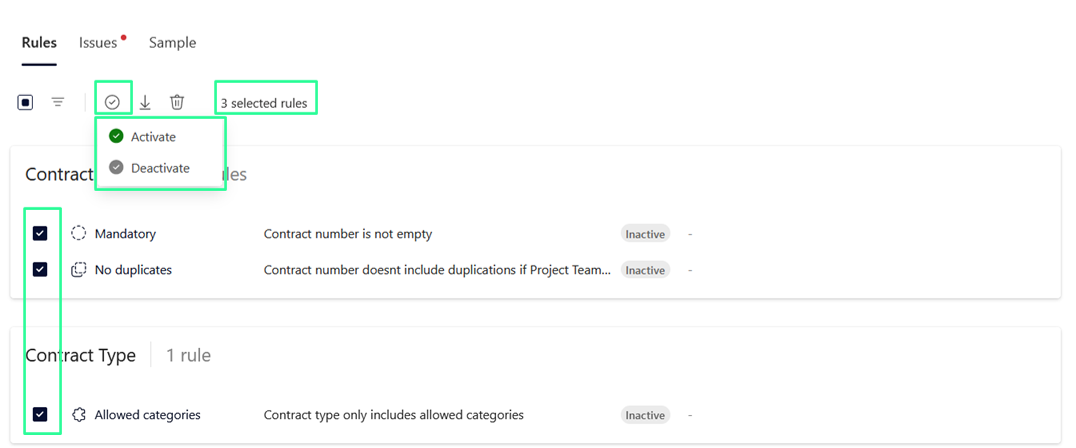The height and width of the screenshot is (448, 1076).
Task: Choose Activate from the status menu
Action: point(153,137)
